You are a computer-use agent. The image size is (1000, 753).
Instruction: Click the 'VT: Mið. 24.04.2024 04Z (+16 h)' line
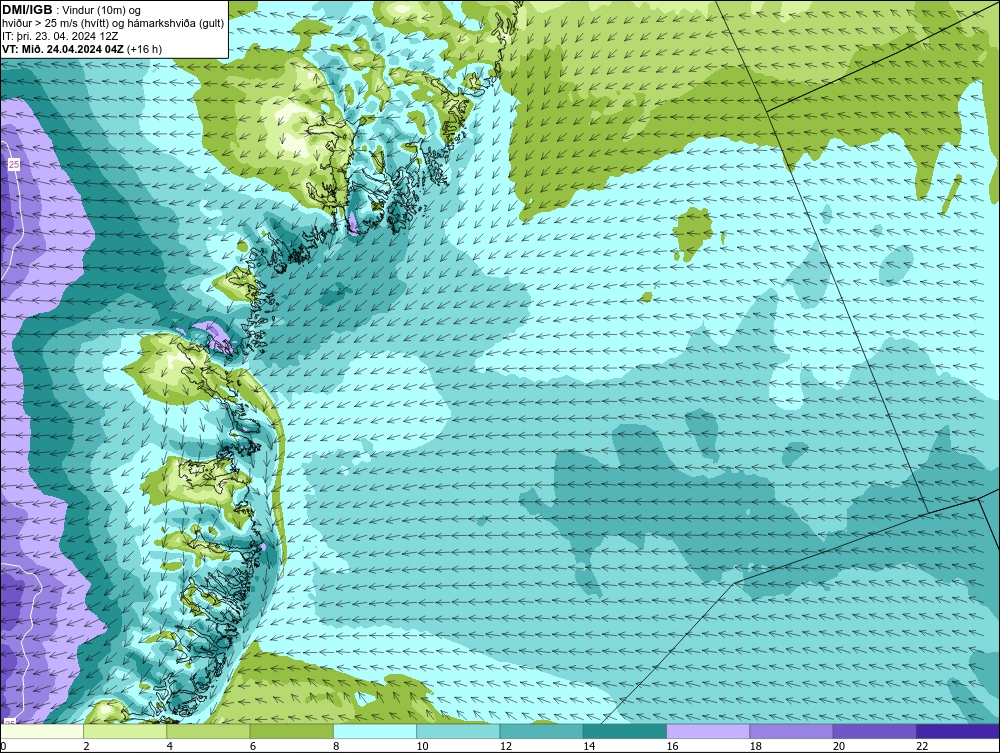click(x=82, y=49)
